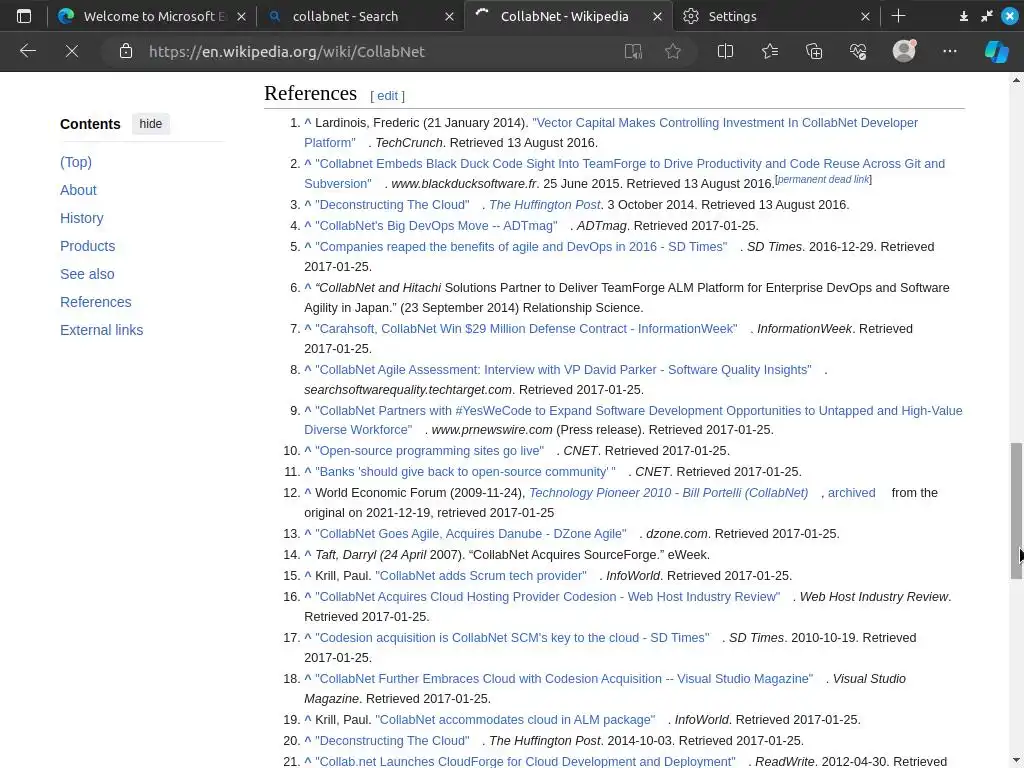Jump to References in Contents
Screen dimensions: 1024x768
[95, 302]
